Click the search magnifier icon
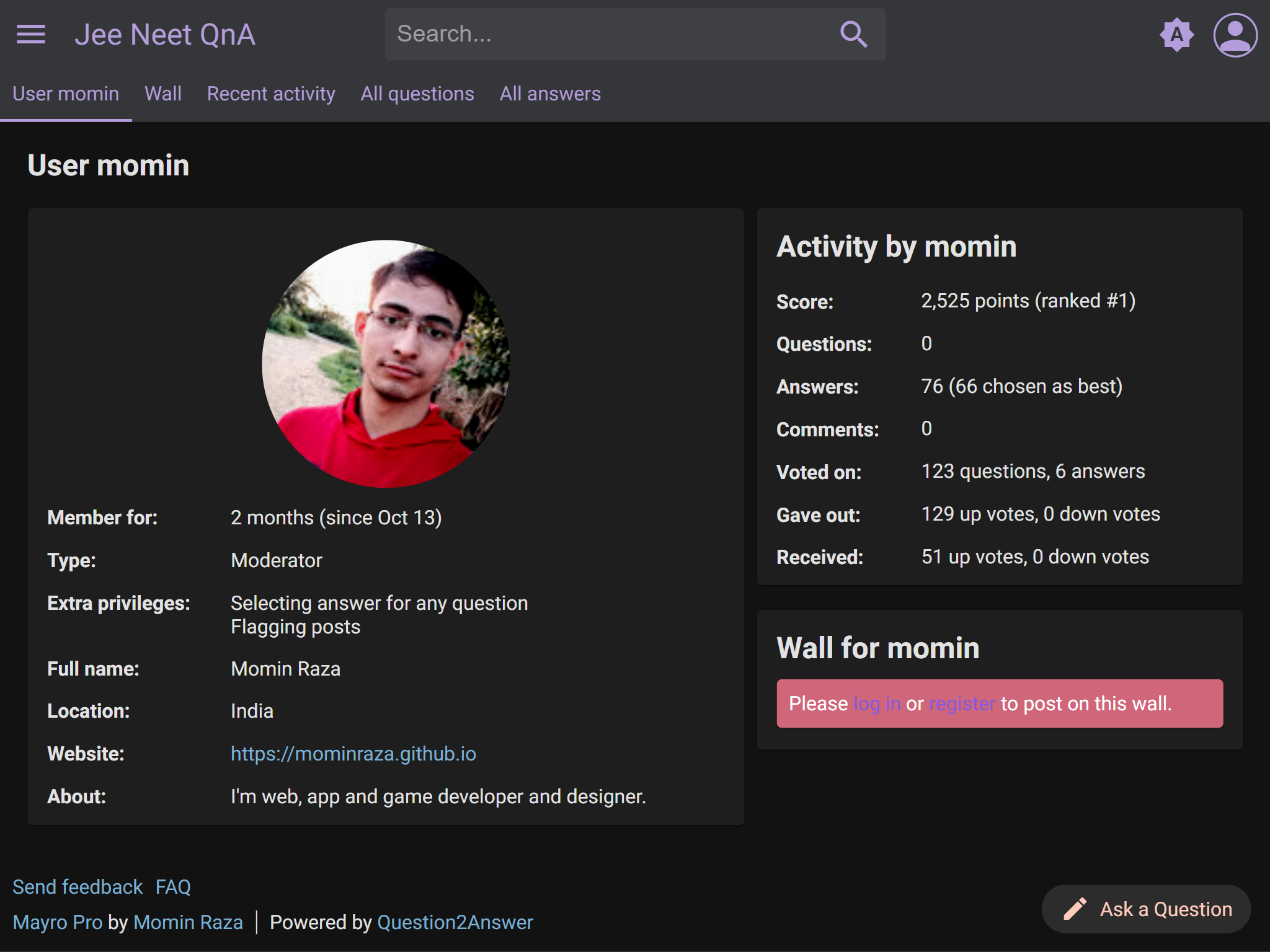 point(853,35)
